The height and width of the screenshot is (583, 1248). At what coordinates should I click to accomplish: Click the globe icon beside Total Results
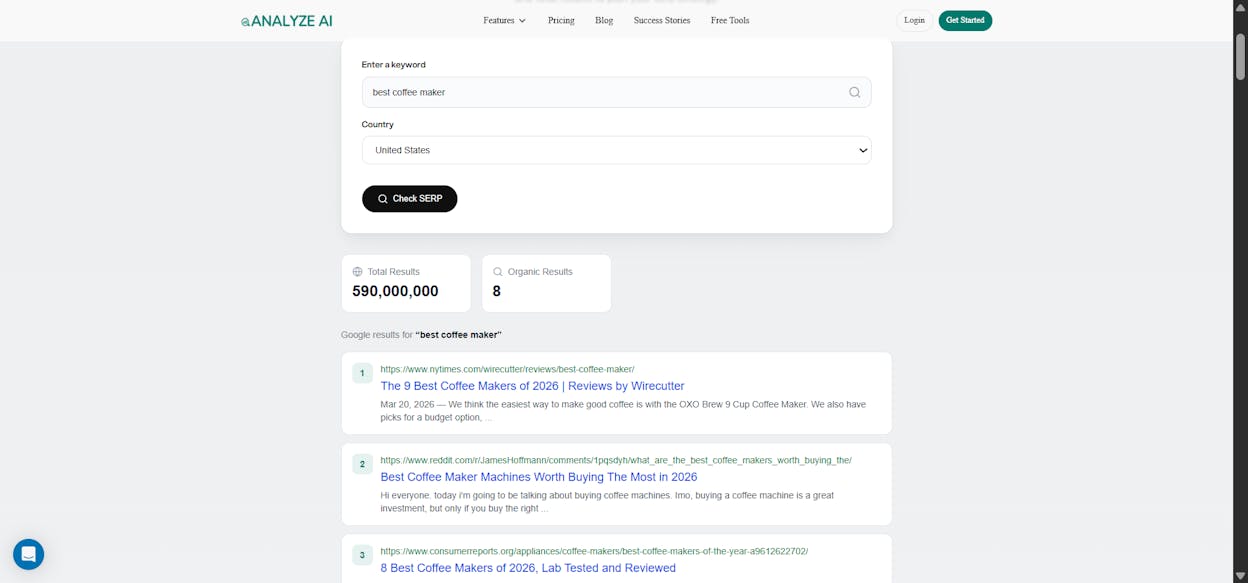(357, 271)
